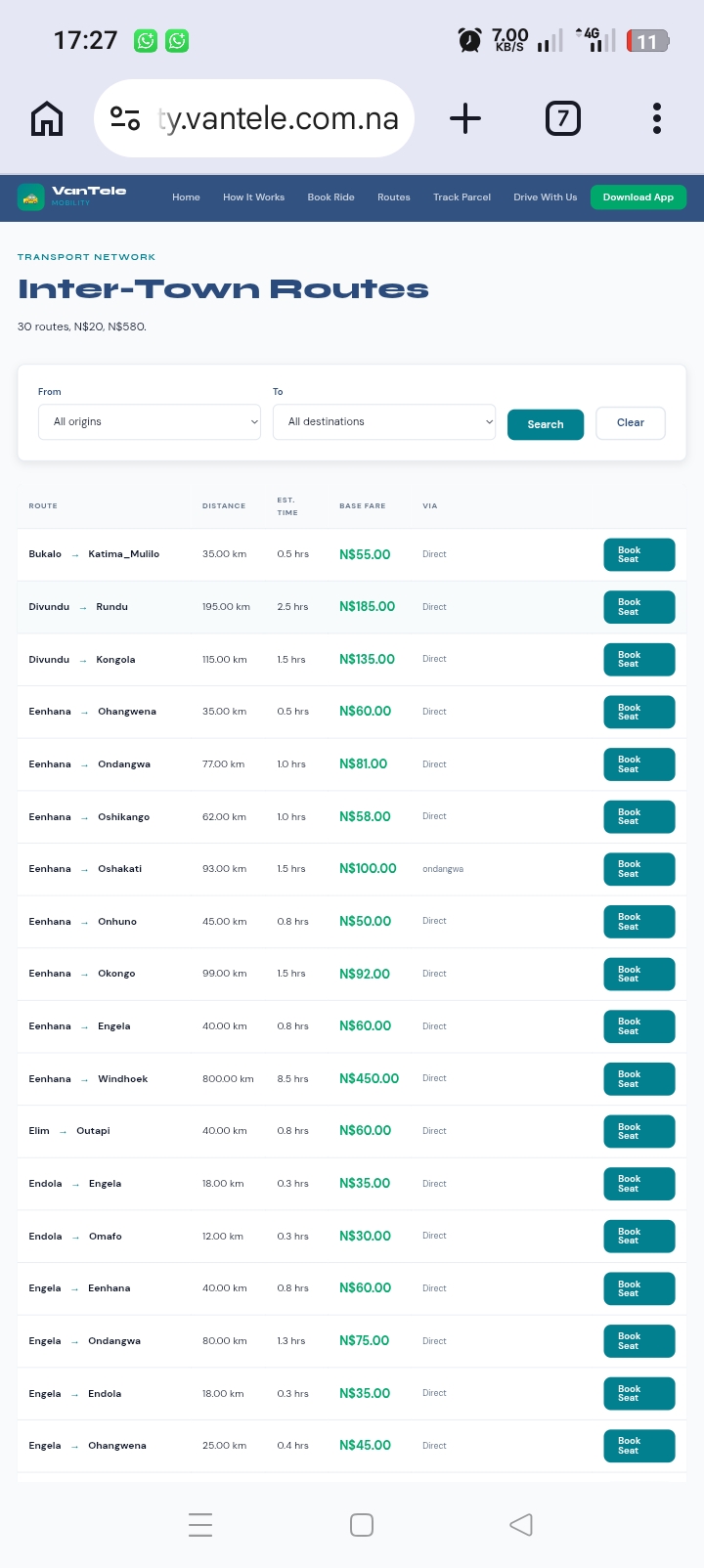Select How It Works in navigation
The width and height of the screenshot is (704, 1568).
pos(253,197)
